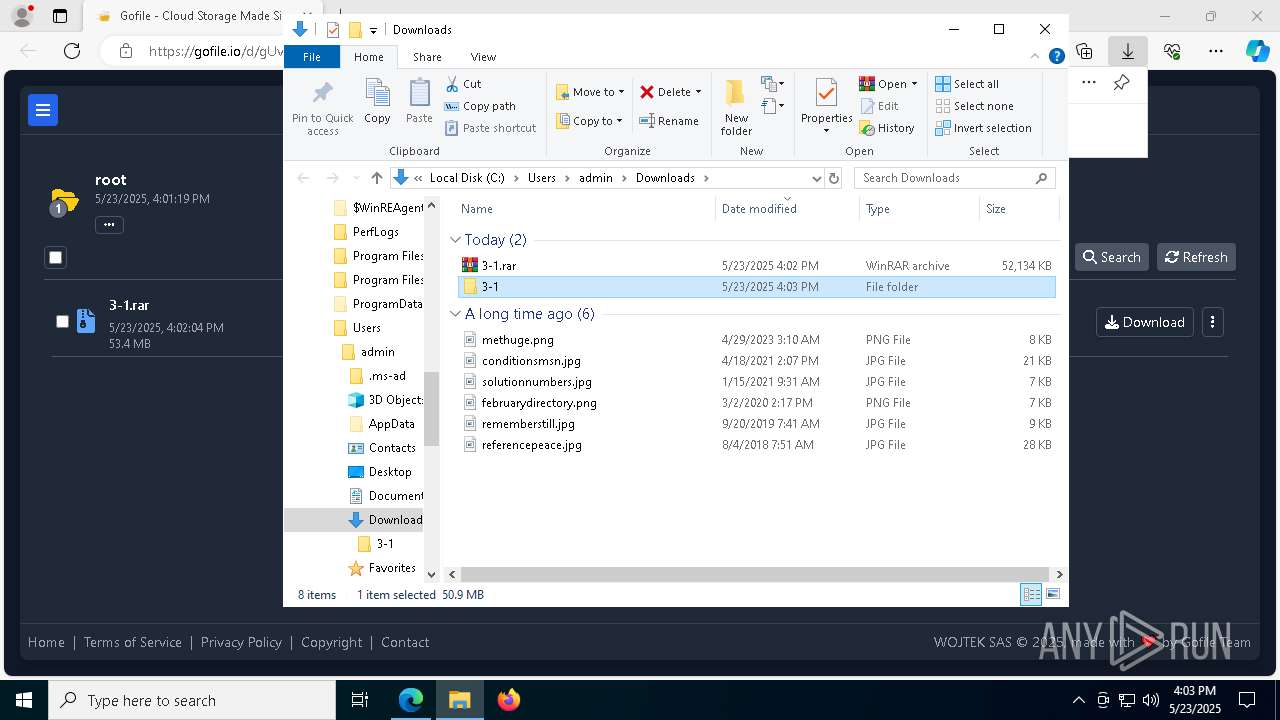The image size is (1280, 720).
Task: Click Paste shortcut command
Action: 490,128
